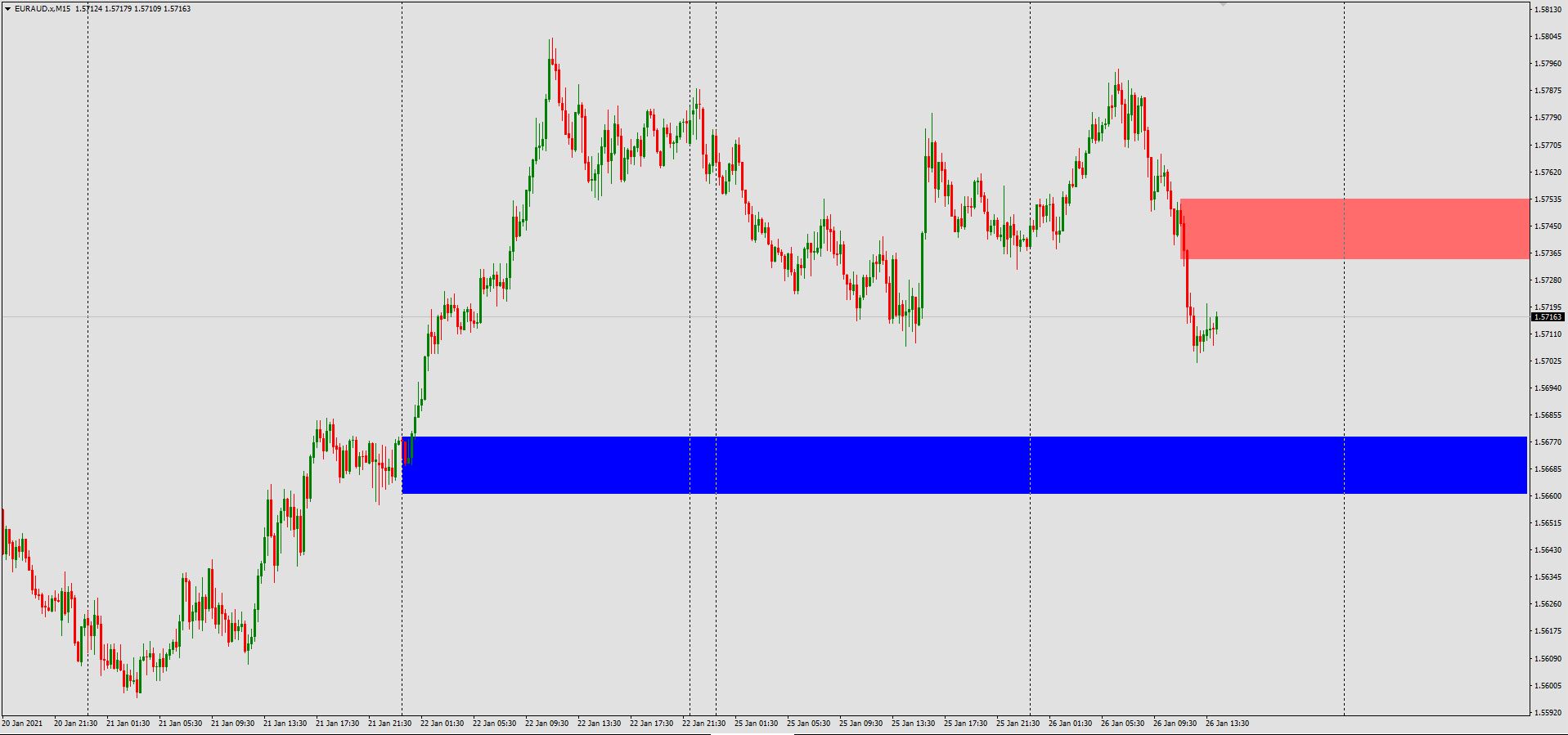The height and width of the screenshot is (735, 1568).
Task: Click the 1.56770 price axis label
Action: [x=1548, y=442]
